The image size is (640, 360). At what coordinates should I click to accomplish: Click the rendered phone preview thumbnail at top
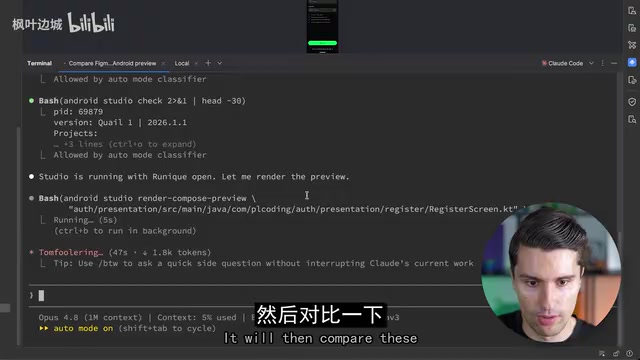322,27
